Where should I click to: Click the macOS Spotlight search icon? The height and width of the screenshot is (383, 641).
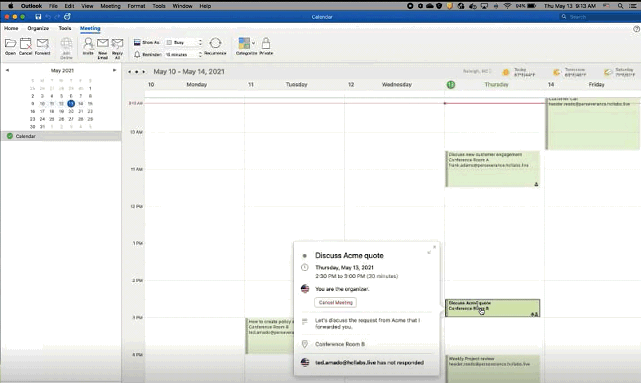[620, 6]
